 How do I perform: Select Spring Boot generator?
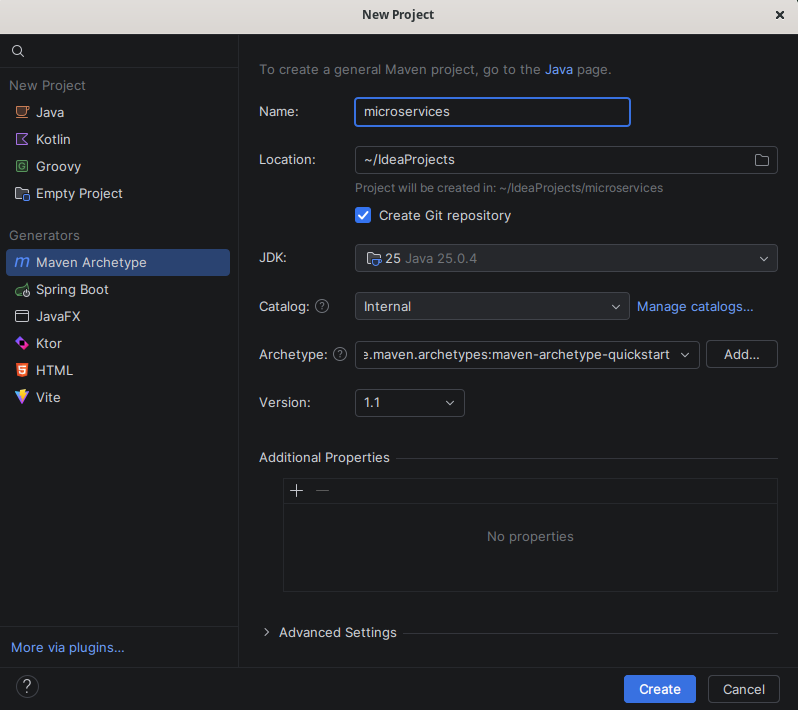click(x=118, y=290)
